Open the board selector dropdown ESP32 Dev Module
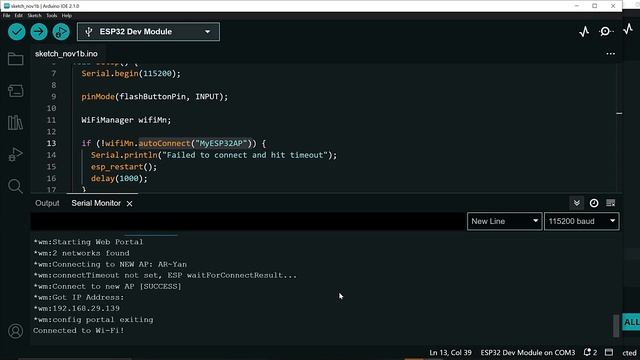640x360 pixels. pyautogui.click(x=148, y=32)
